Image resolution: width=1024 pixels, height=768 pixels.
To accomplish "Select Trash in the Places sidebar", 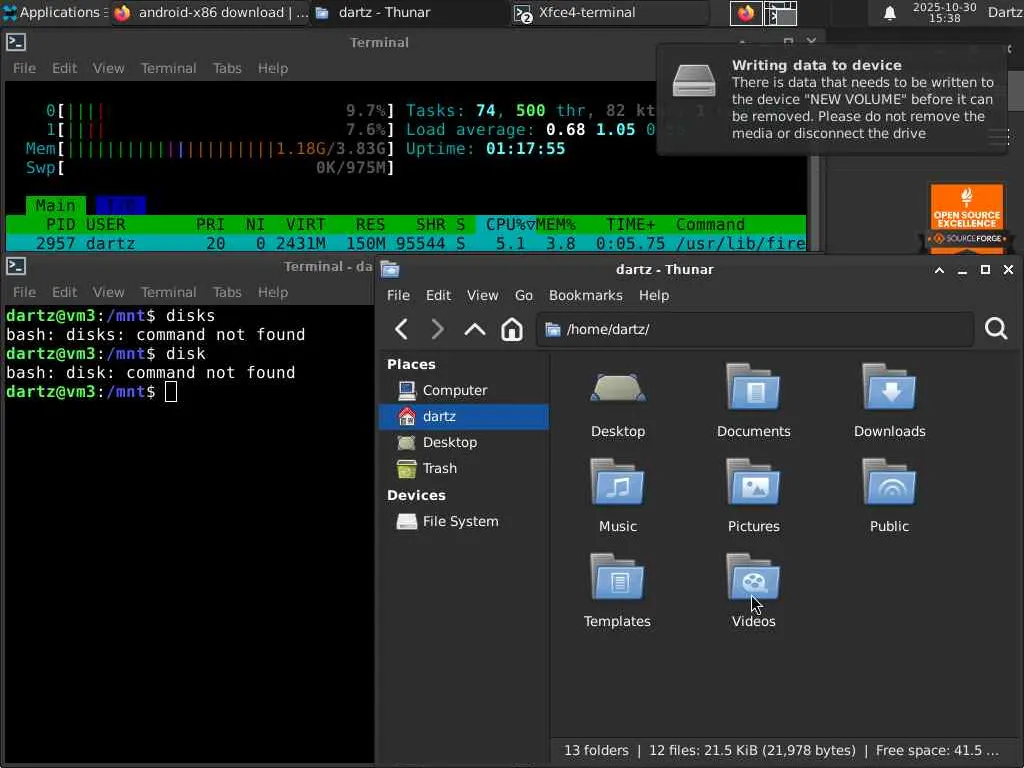I will point(439,468).
